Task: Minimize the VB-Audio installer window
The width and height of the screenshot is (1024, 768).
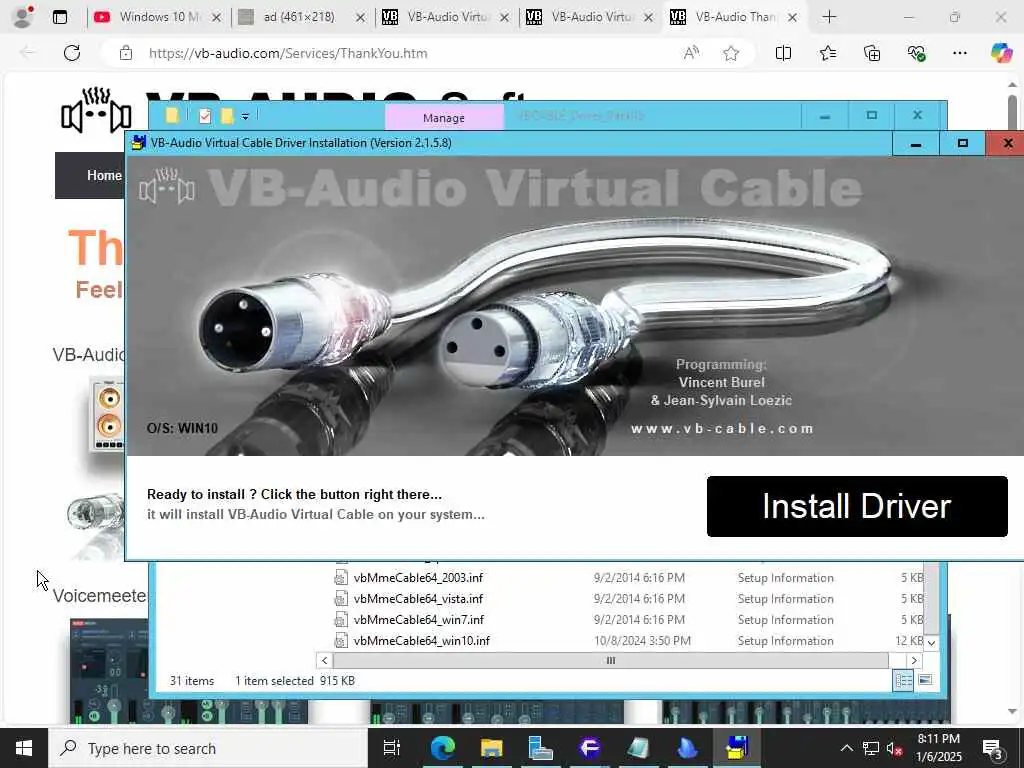Action: (916, 144)
